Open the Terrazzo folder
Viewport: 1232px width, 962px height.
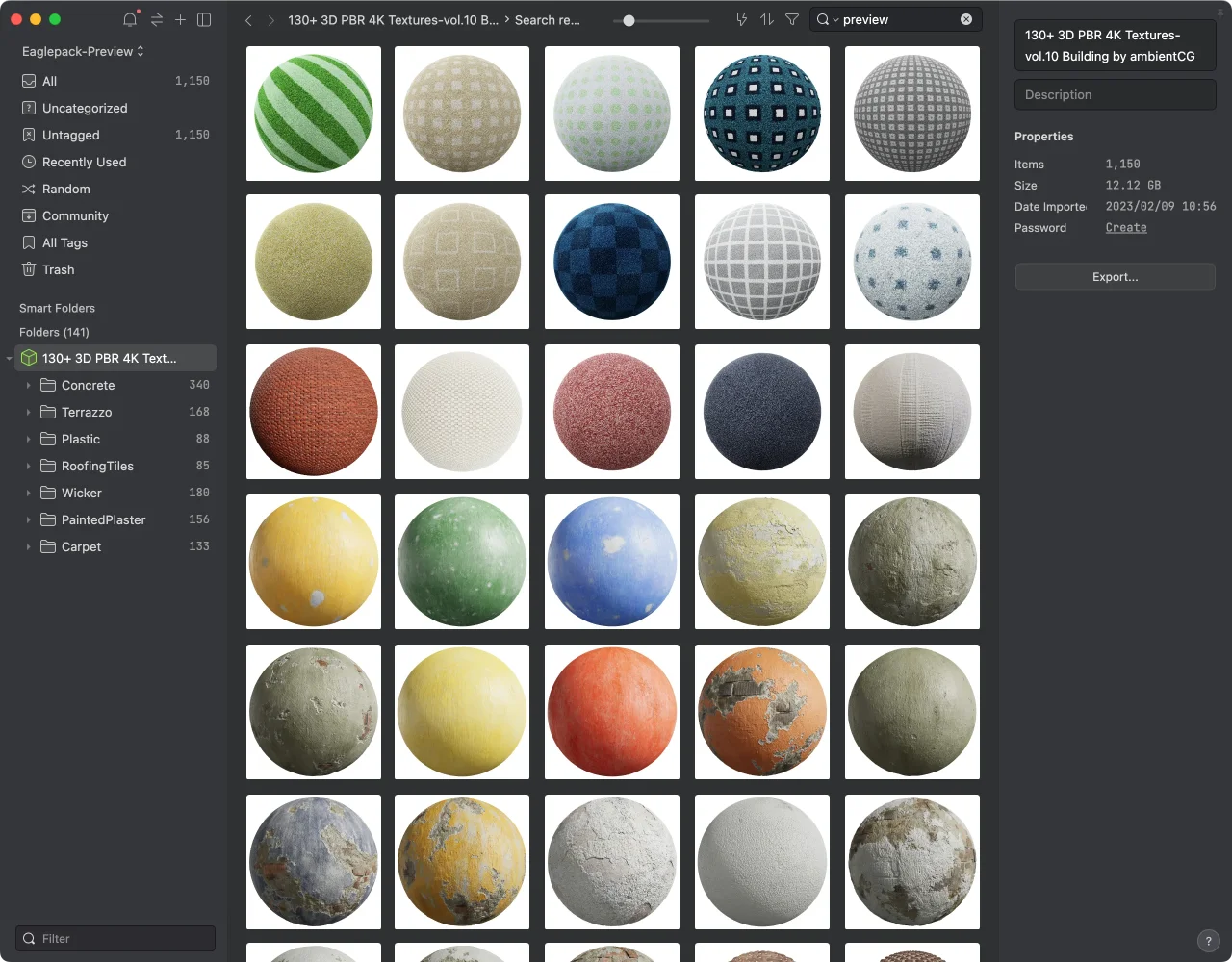click(115, 412)
